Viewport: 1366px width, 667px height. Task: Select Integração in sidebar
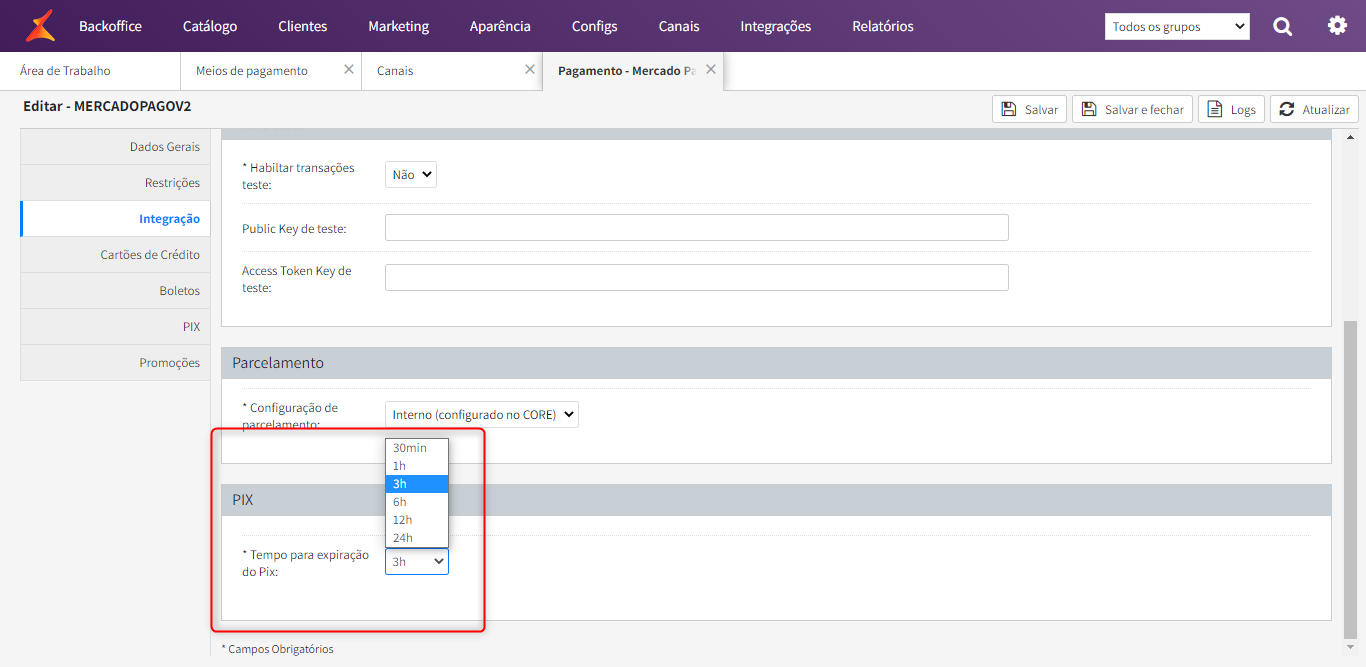[x=115, y=219]
